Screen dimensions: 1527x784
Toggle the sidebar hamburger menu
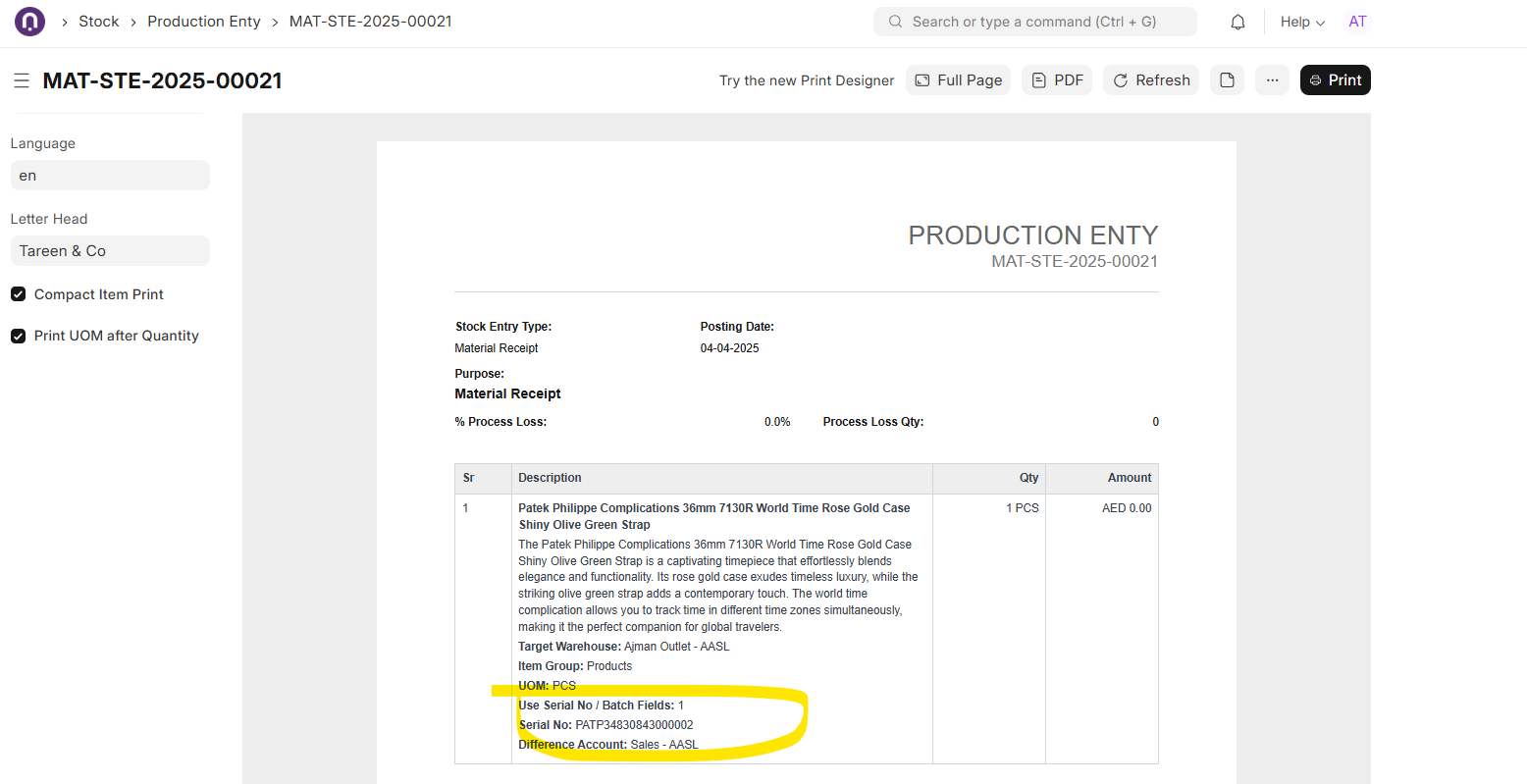tap(22, 80)
